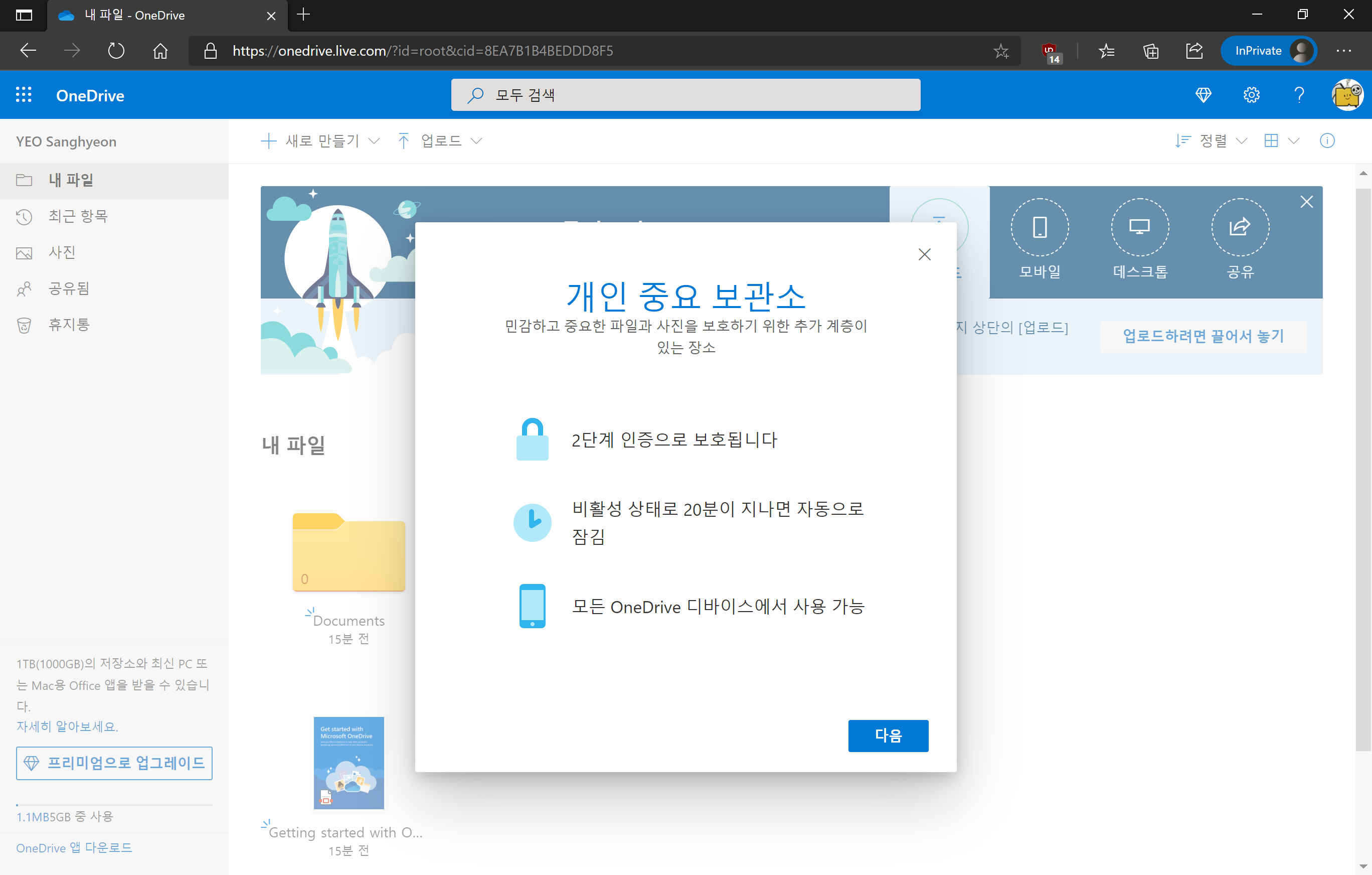The height and width of the screenshot is (875, 1372).
Task: Open the view layout options dropdown
Action: [1281, 141]
